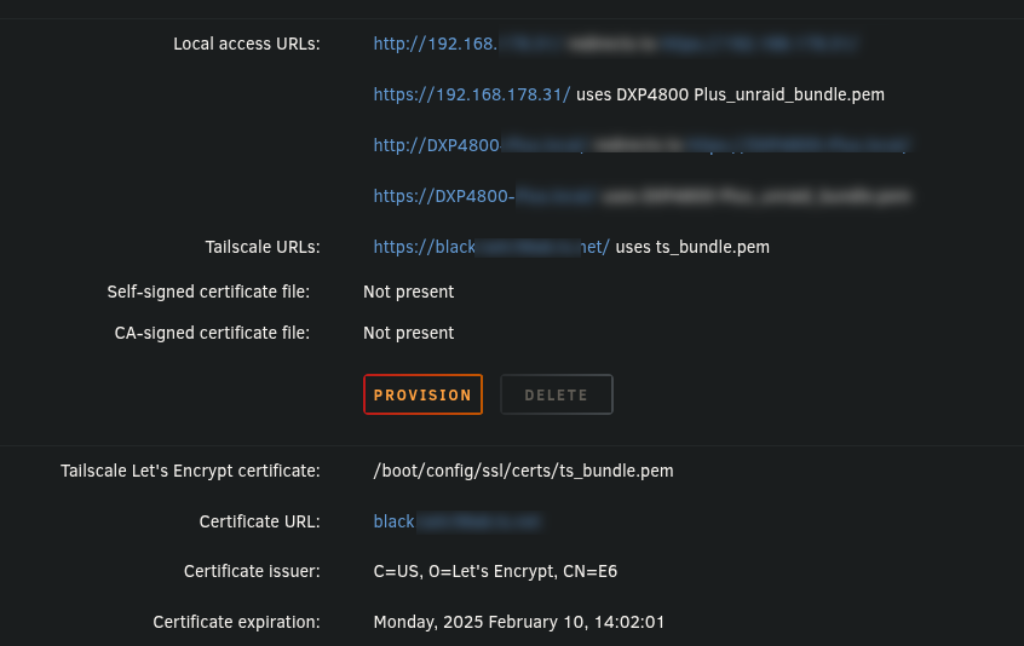This screenshot has width=1024, height=646.
Task: Click the certificate issuer value C=US, O=Let's Encrypt
Action: [x=495, y=572]
